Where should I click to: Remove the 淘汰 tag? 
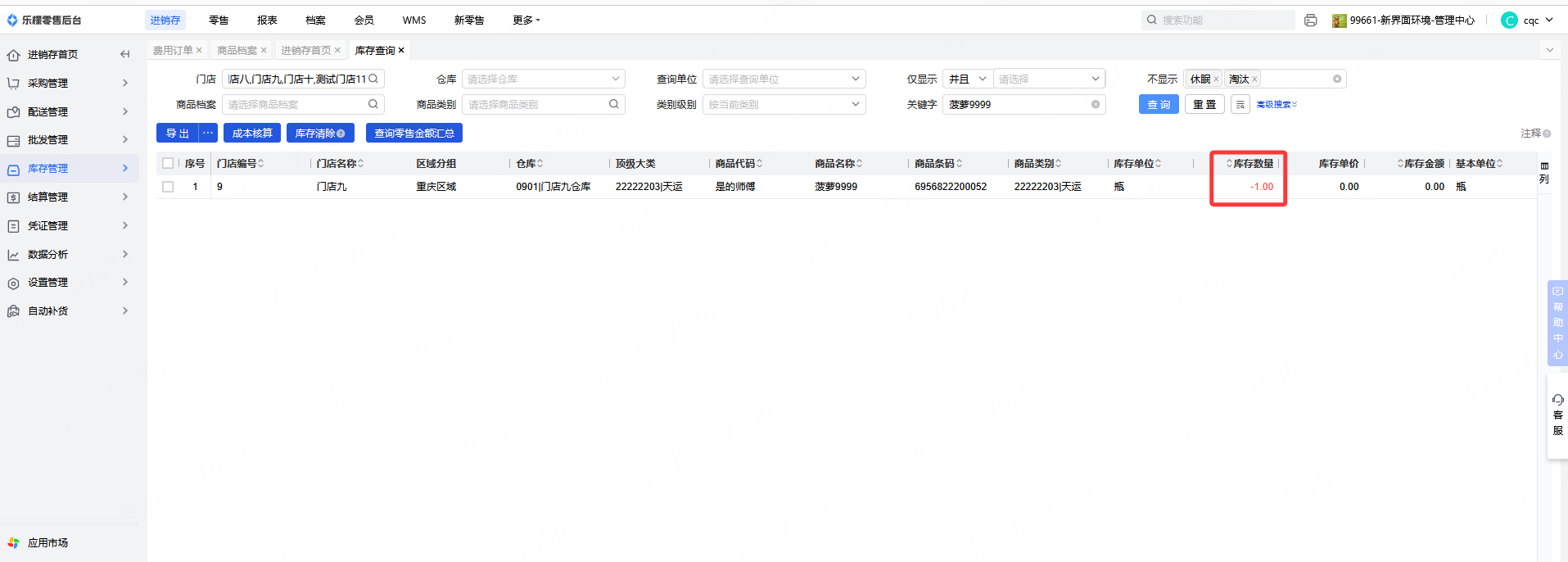pos(1254,79)
